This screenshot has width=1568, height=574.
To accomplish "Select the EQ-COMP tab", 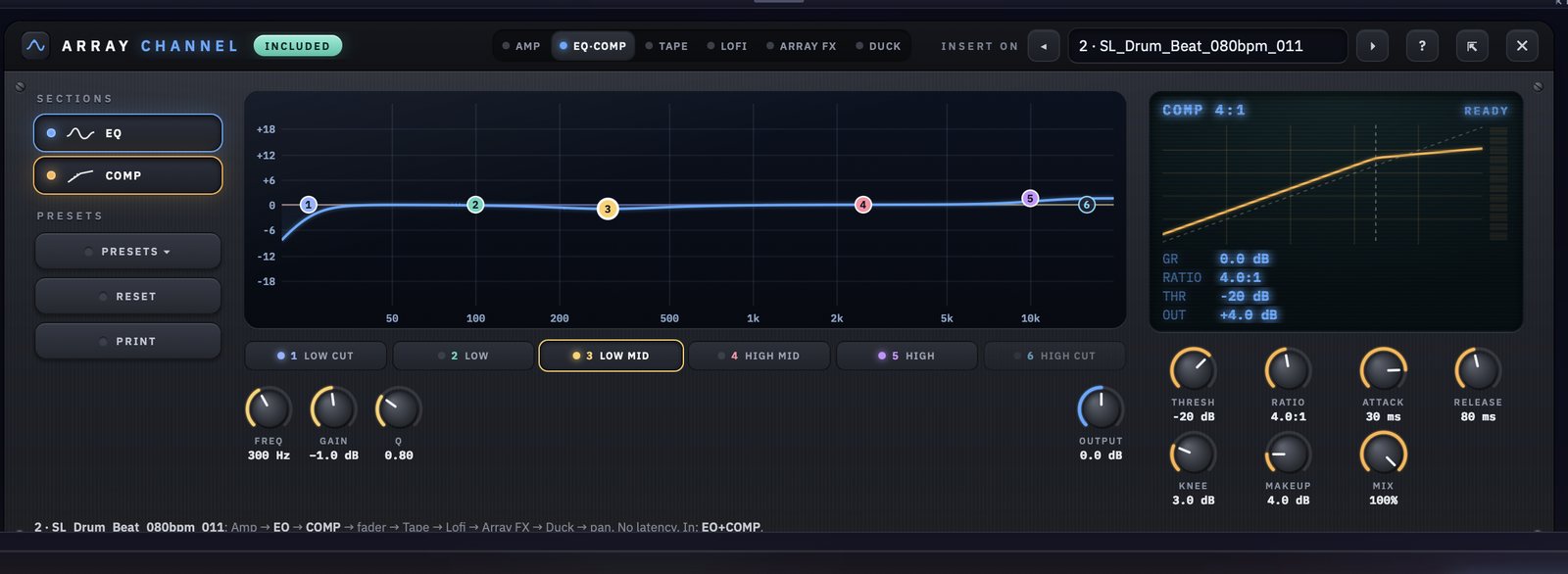I will (x=593, y=46).
